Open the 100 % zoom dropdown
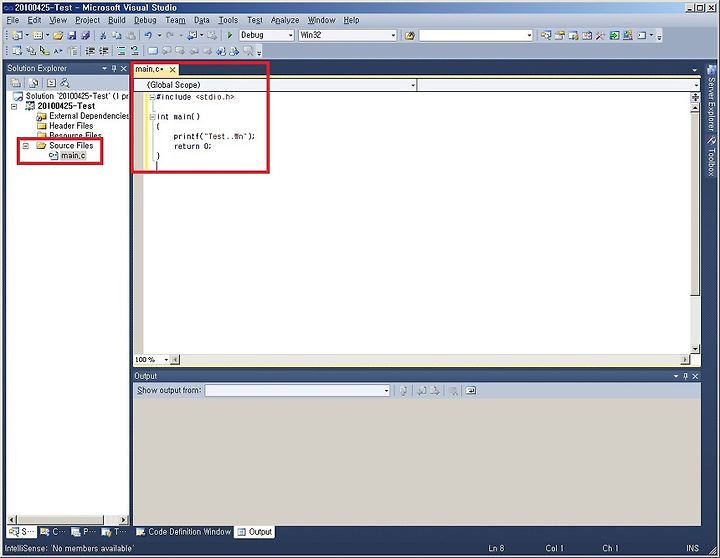The image size is (720, 558). pos(166,360)
